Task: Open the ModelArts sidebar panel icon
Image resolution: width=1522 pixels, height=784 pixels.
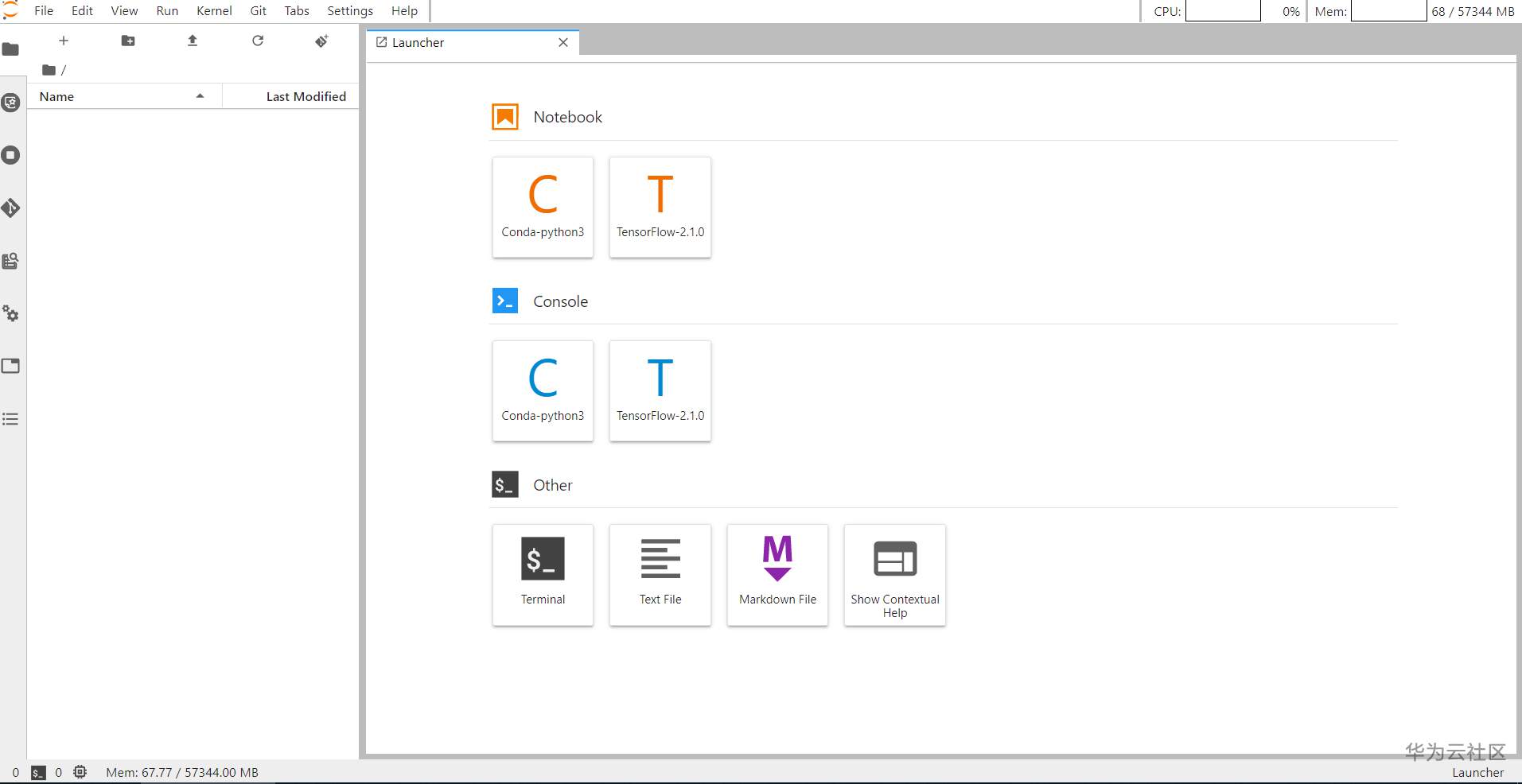Action: (x=10, y=103)
